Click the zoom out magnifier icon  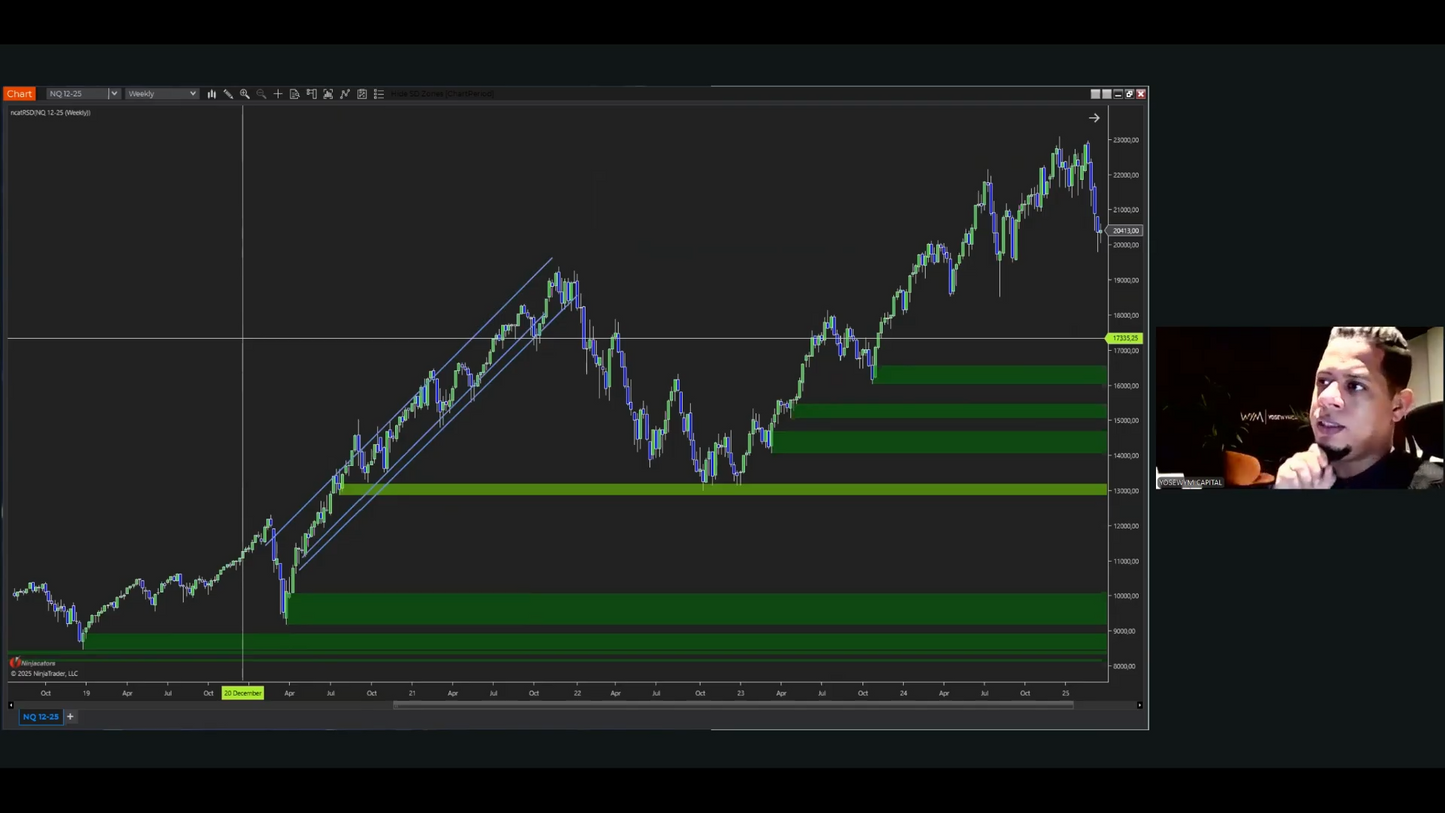point(261,94)
